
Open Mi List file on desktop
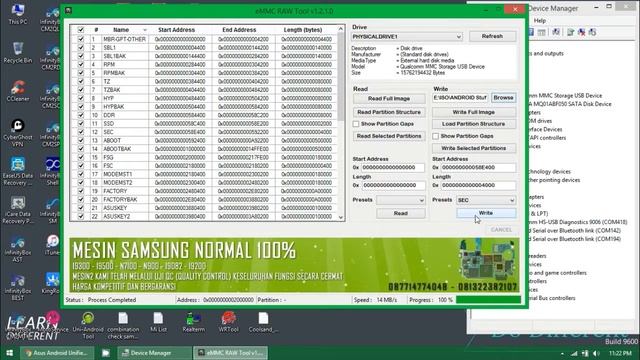(x=158, y=322)
